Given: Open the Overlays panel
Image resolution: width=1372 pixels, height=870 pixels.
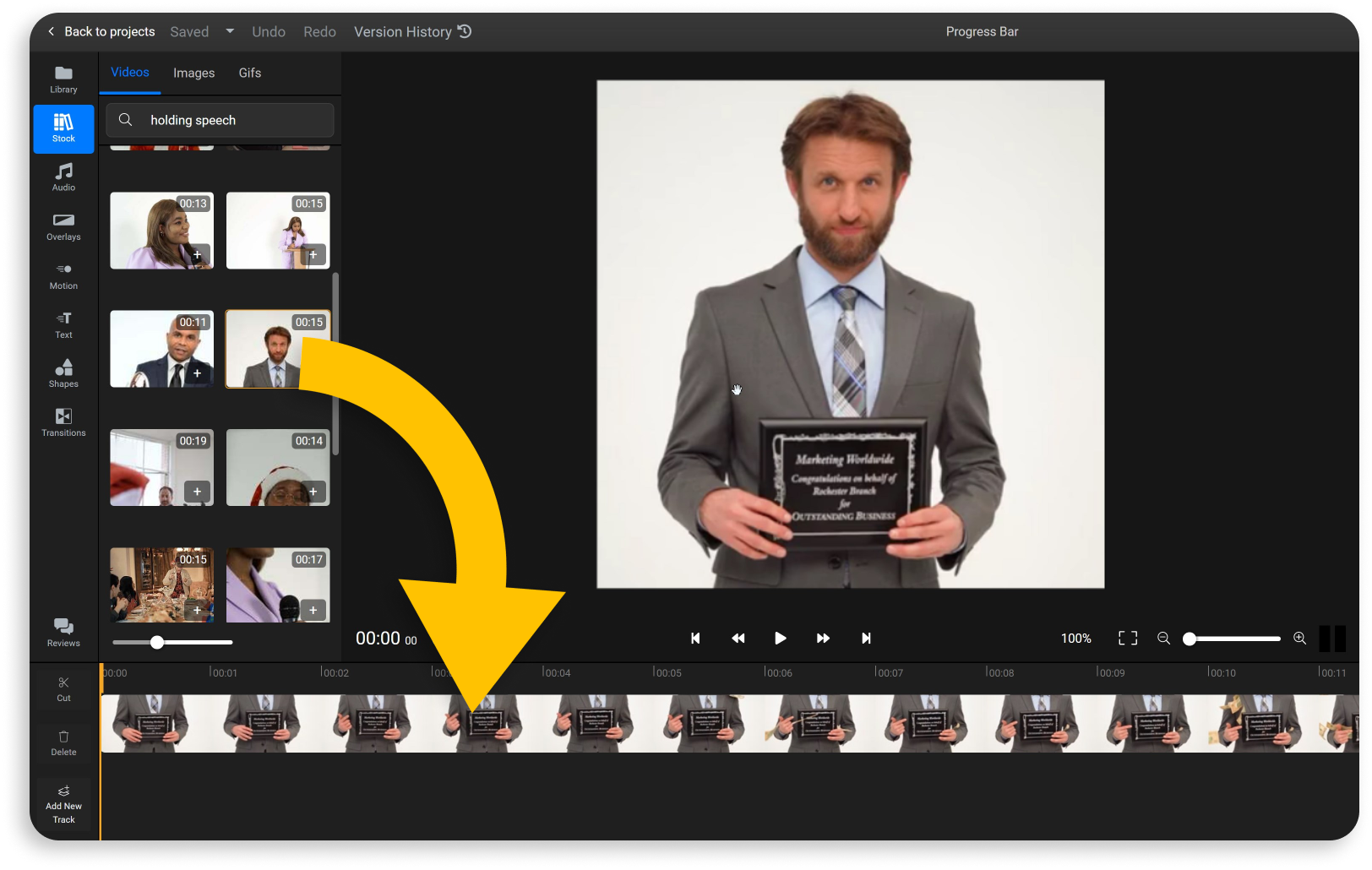Looking at the screenshot, I should coord(63,226).
